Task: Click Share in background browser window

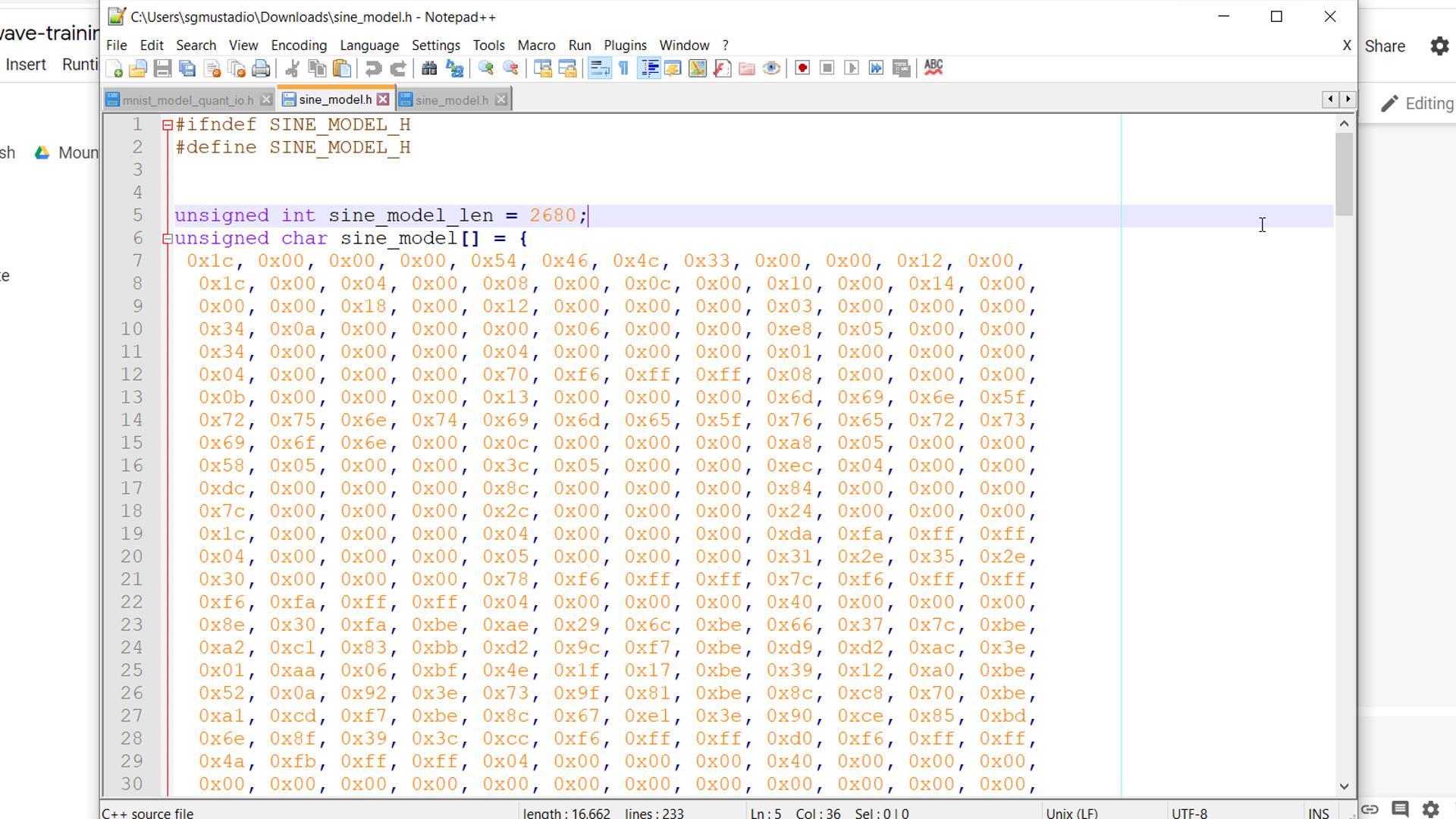Action: click(x=1385, y=46)
